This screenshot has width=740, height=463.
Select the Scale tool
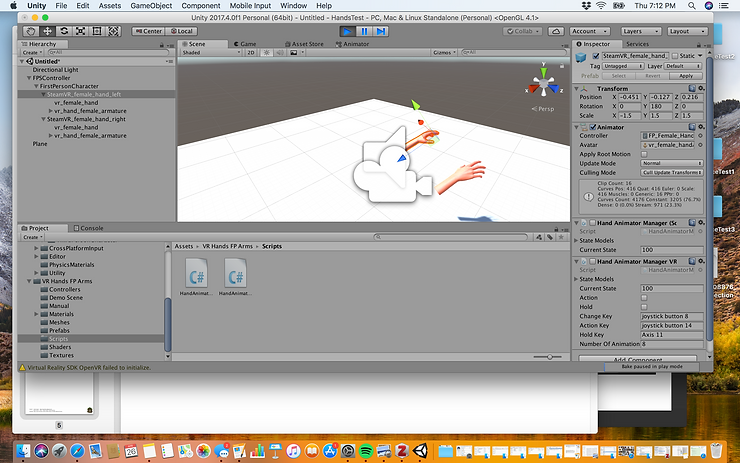point(80,31)
